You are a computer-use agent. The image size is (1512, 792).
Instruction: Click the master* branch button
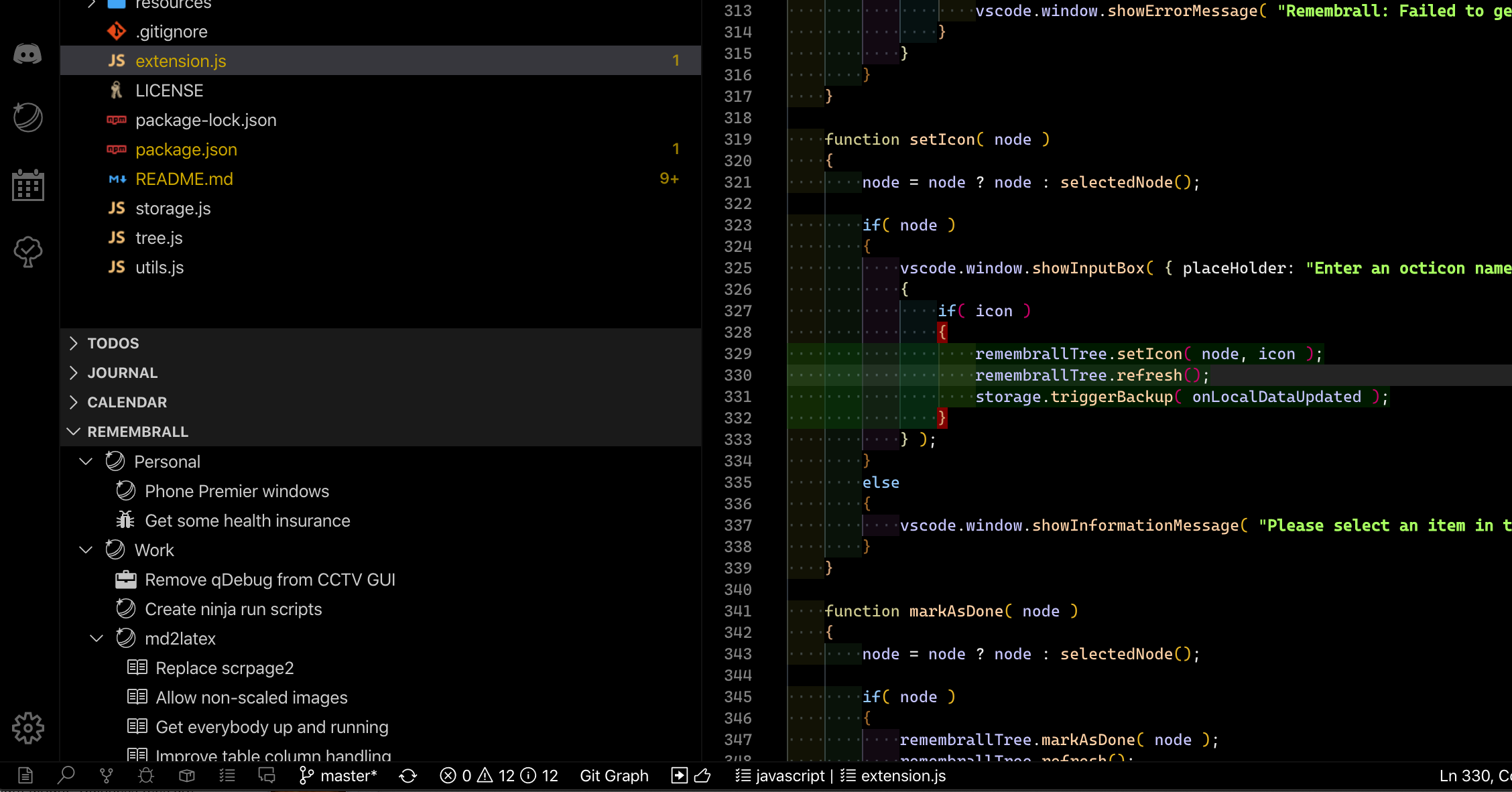coord(338,776)
